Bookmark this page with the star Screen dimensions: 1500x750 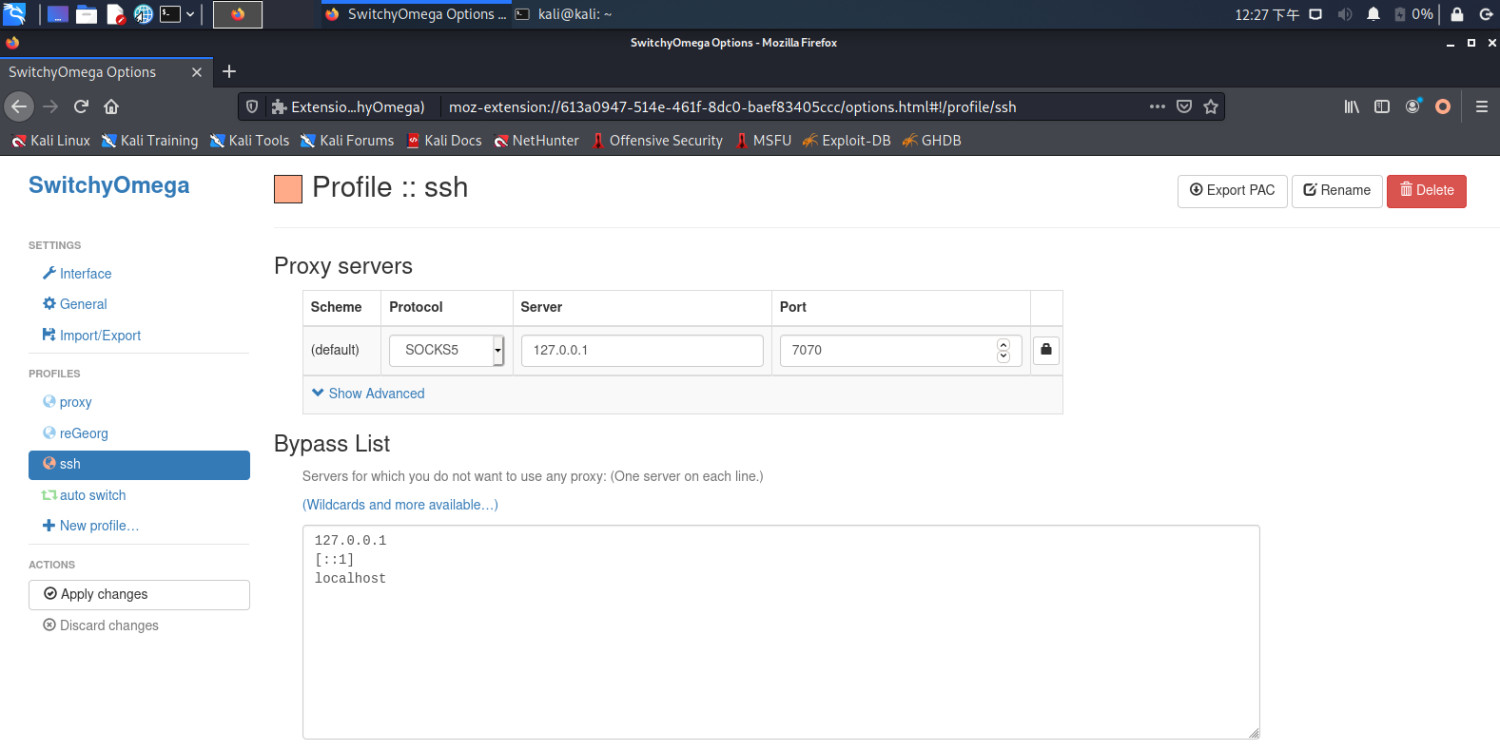point(1211,106)
